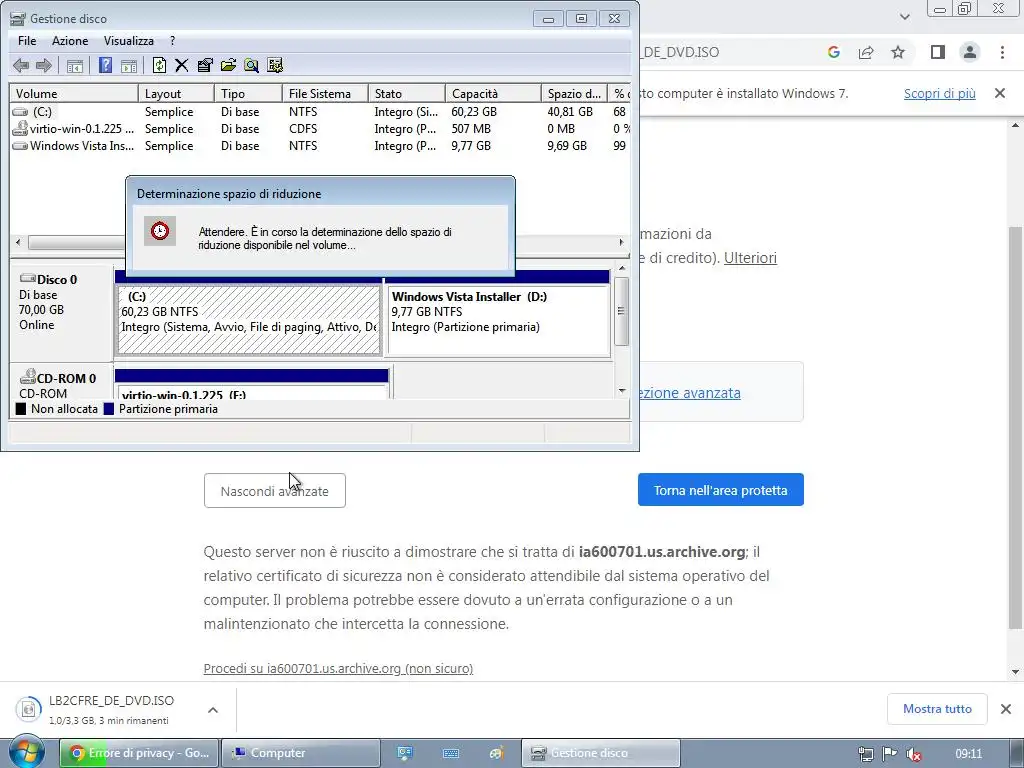Click the Chrome page vertical scrollbar

(x=1015, y=427)
